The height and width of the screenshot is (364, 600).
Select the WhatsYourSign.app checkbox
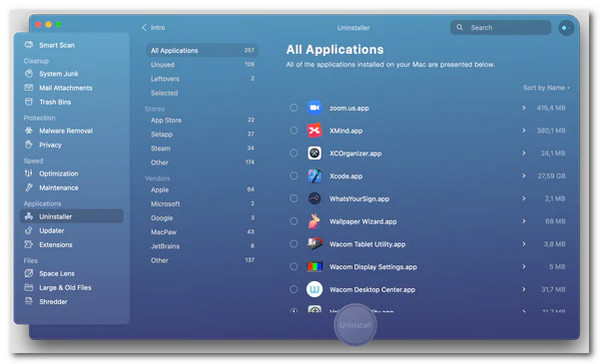coord(293,199)
